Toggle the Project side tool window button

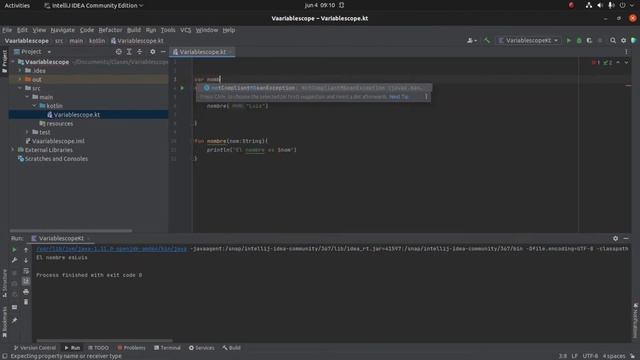tap(4, 61)
